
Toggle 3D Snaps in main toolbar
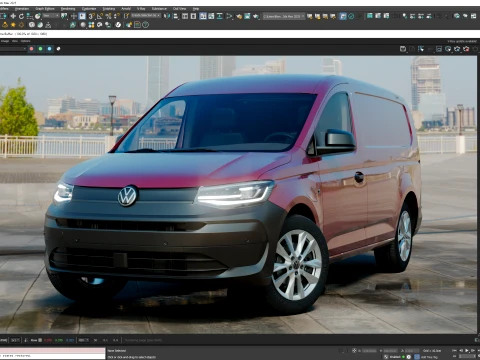(x=91, y=16)
